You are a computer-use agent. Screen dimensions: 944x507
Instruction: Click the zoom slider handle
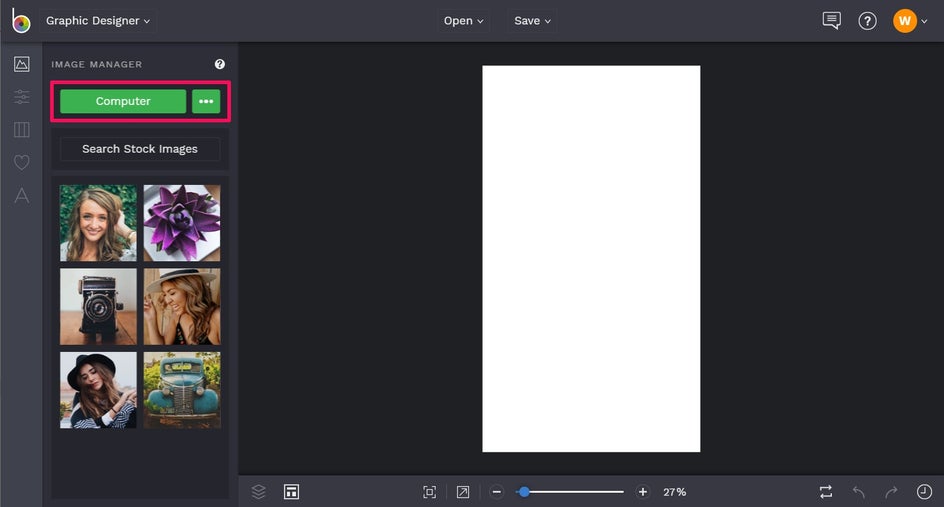(x=524, y=492)
